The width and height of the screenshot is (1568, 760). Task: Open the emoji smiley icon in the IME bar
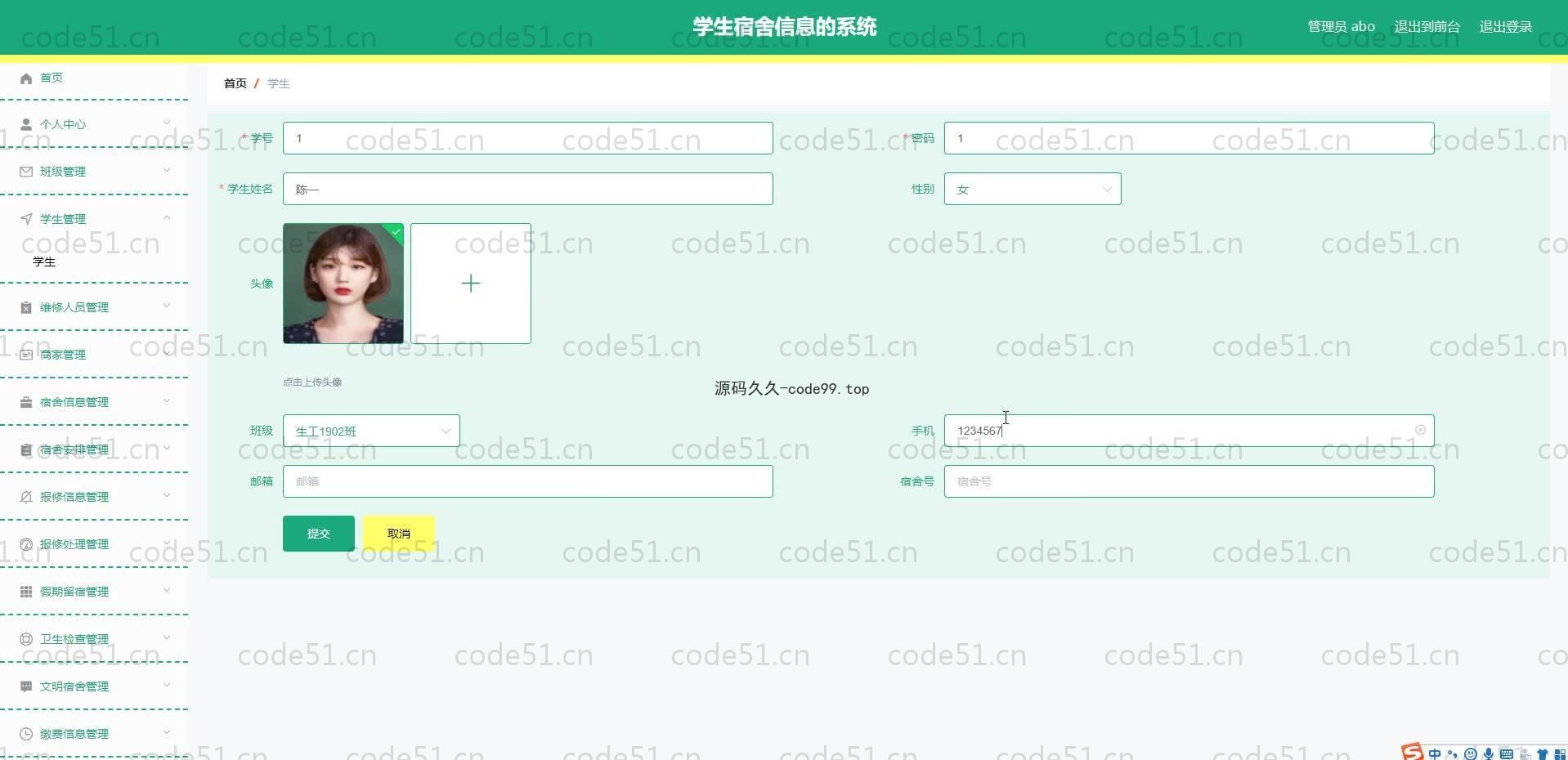(1471, 754)
